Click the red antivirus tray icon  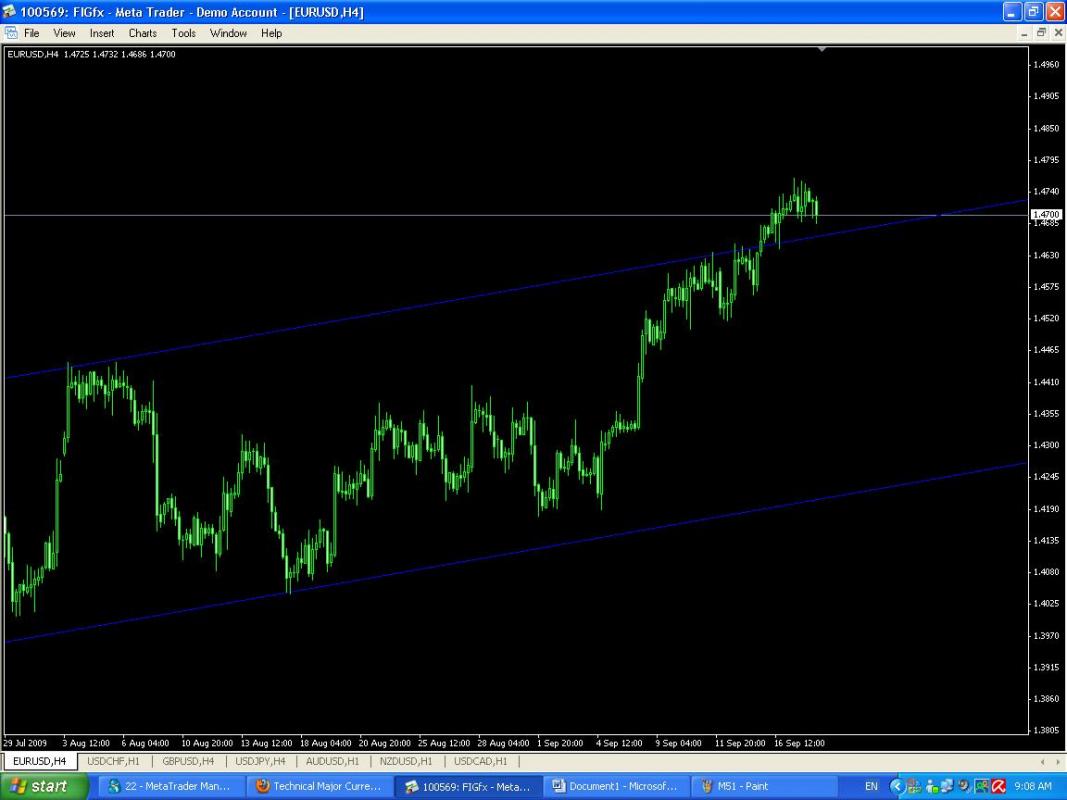(997, 786)
